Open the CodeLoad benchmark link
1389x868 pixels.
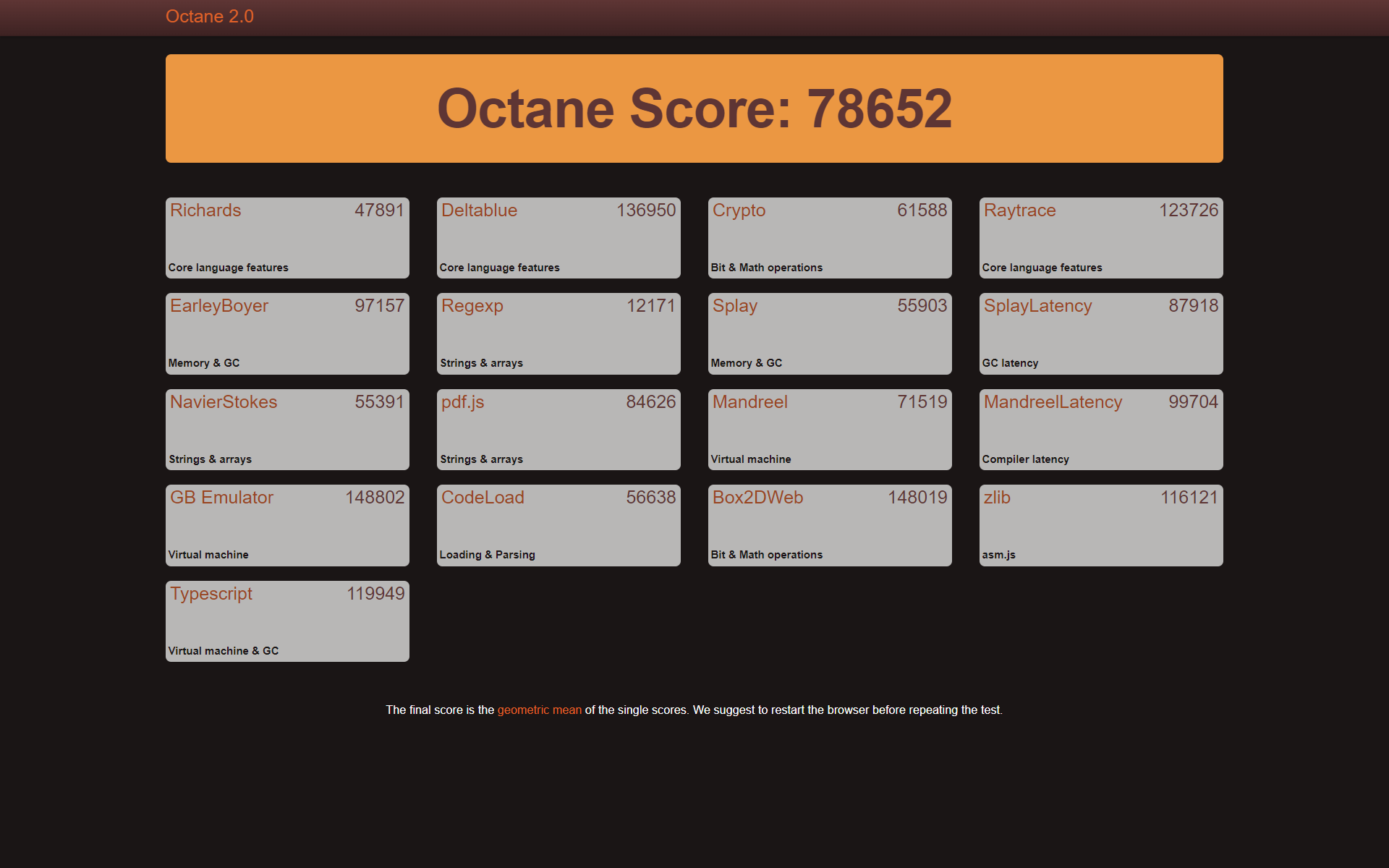tap(483, 498)
